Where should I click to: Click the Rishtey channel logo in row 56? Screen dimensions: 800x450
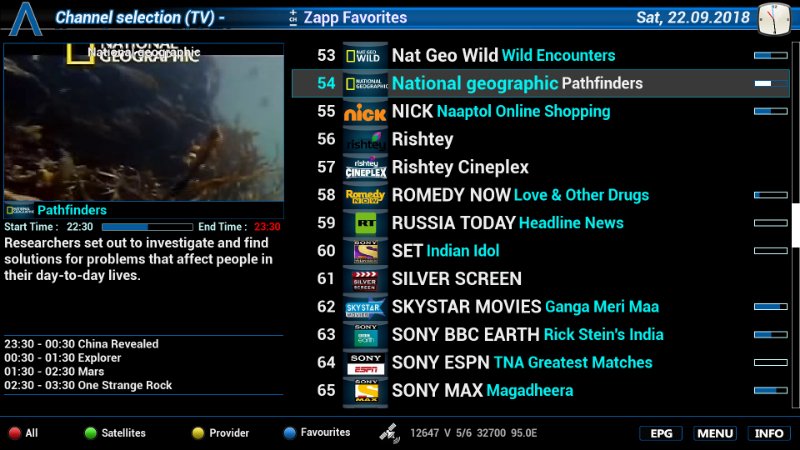point(365,139)
